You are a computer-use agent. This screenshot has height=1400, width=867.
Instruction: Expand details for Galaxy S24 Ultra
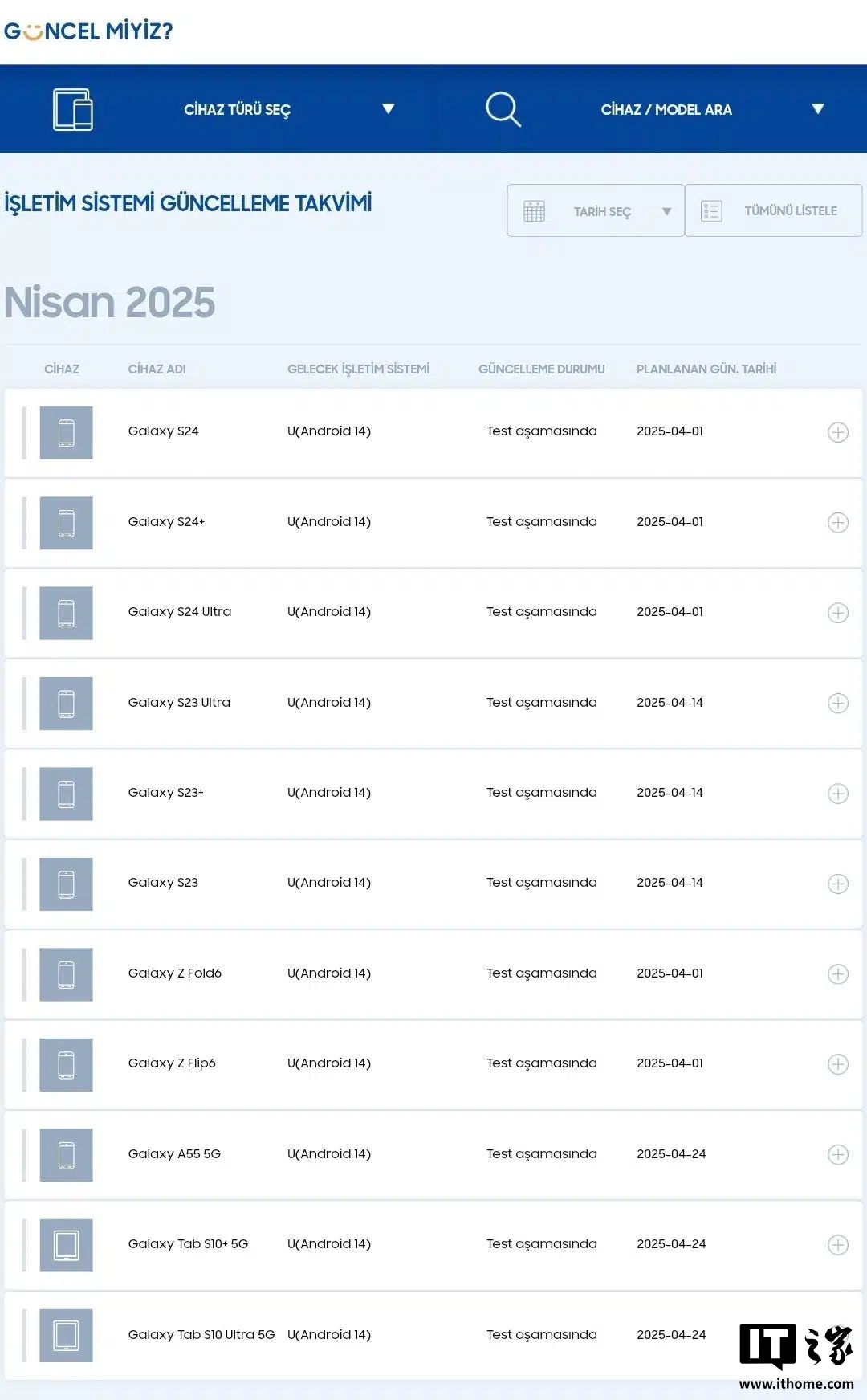(838, 613)
